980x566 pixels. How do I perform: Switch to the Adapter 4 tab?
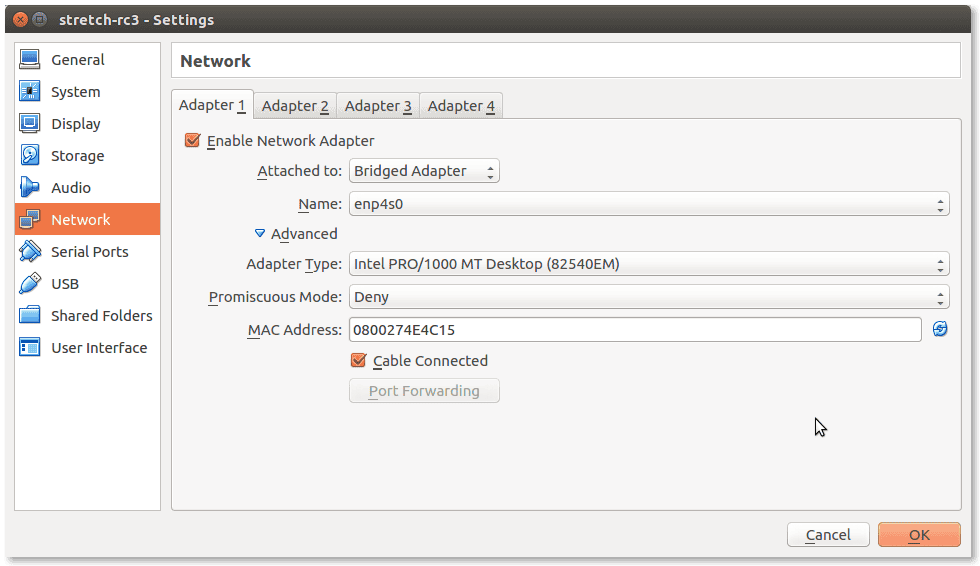point(461,106)
